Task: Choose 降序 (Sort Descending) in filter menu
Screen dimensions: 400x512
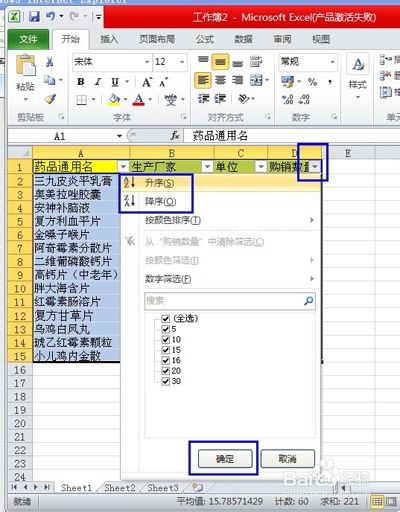Action: (221, 201)
